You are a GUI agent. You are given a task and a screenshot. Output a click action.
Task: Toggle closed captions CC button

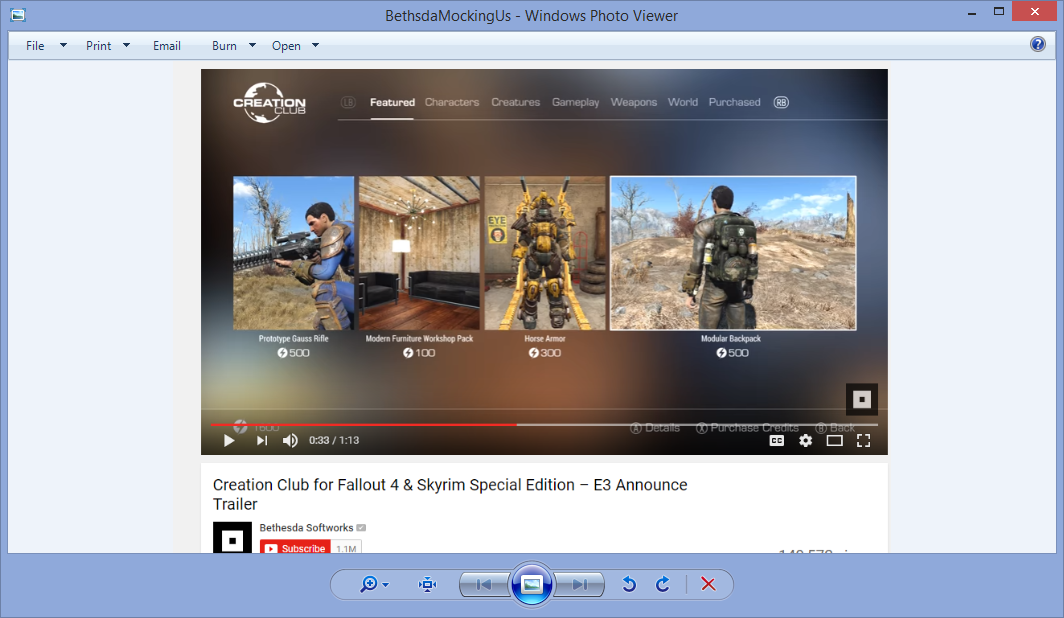tap(776, 441)
